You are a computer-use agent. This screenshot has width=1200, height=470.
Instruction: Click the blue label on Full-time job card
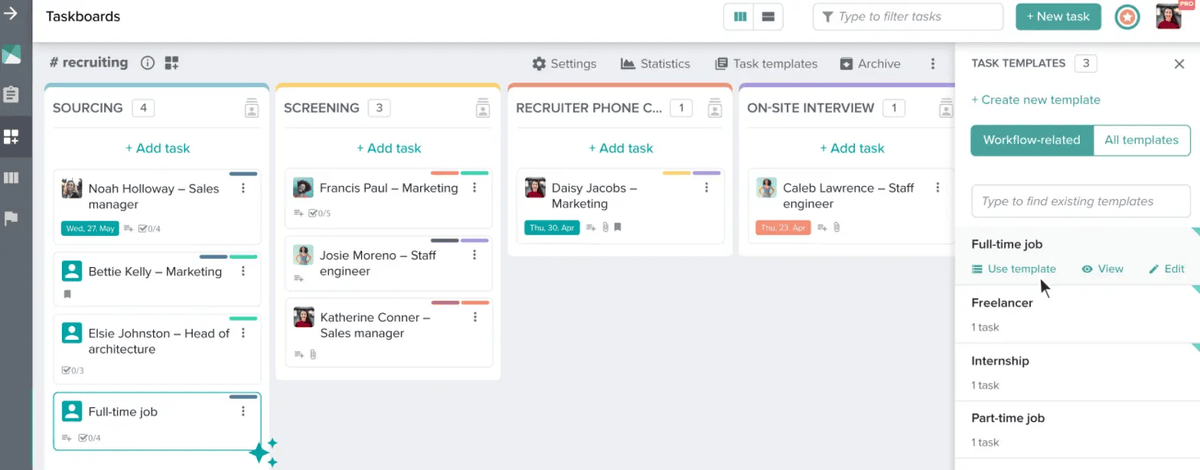[243, 397]
